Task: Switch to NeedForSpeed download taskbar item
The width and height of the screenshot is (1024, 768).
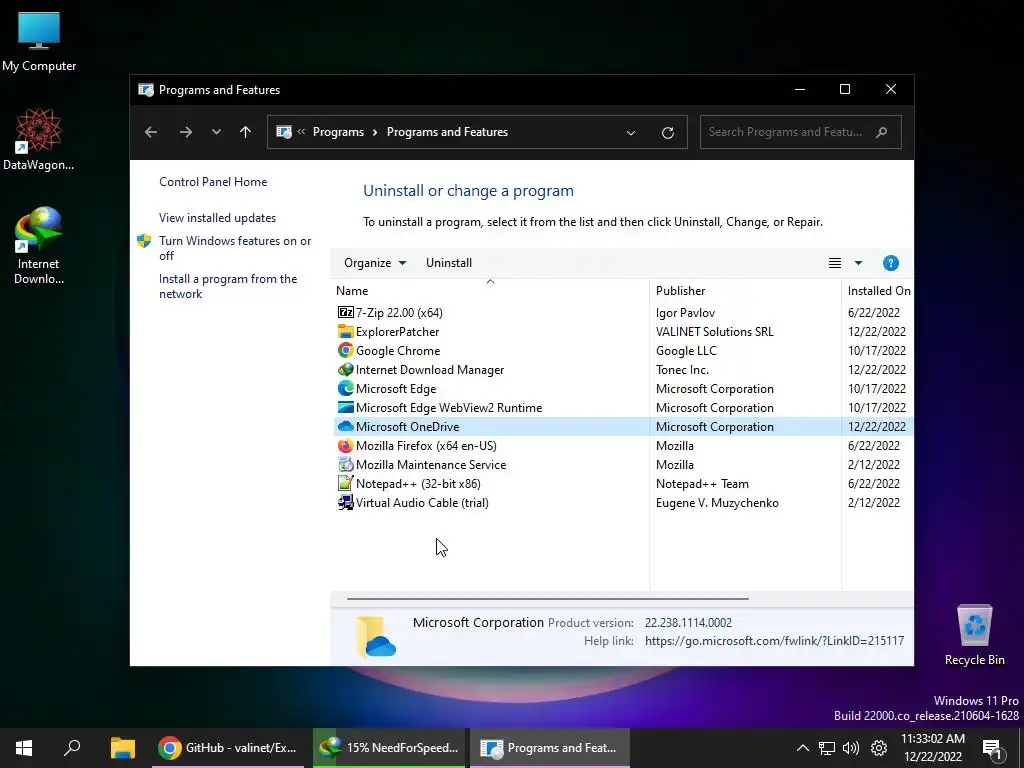Action: pos(389,748)
